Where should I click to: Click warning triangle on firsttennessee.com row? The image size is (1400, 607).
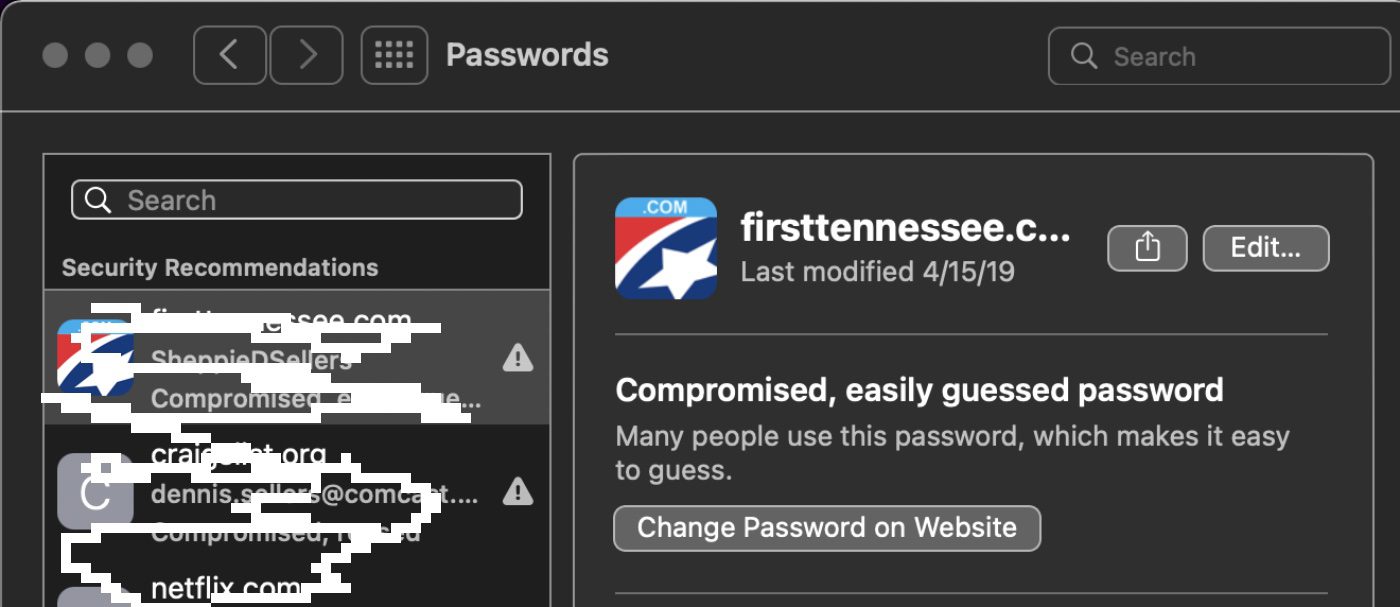[517, 357]
